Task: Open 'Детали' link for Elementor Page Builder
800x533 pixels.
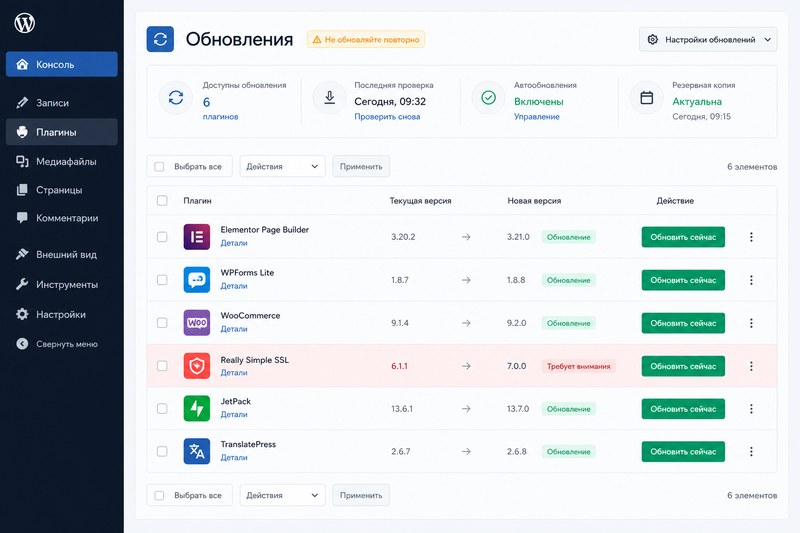Action: (x=234, y=243)
